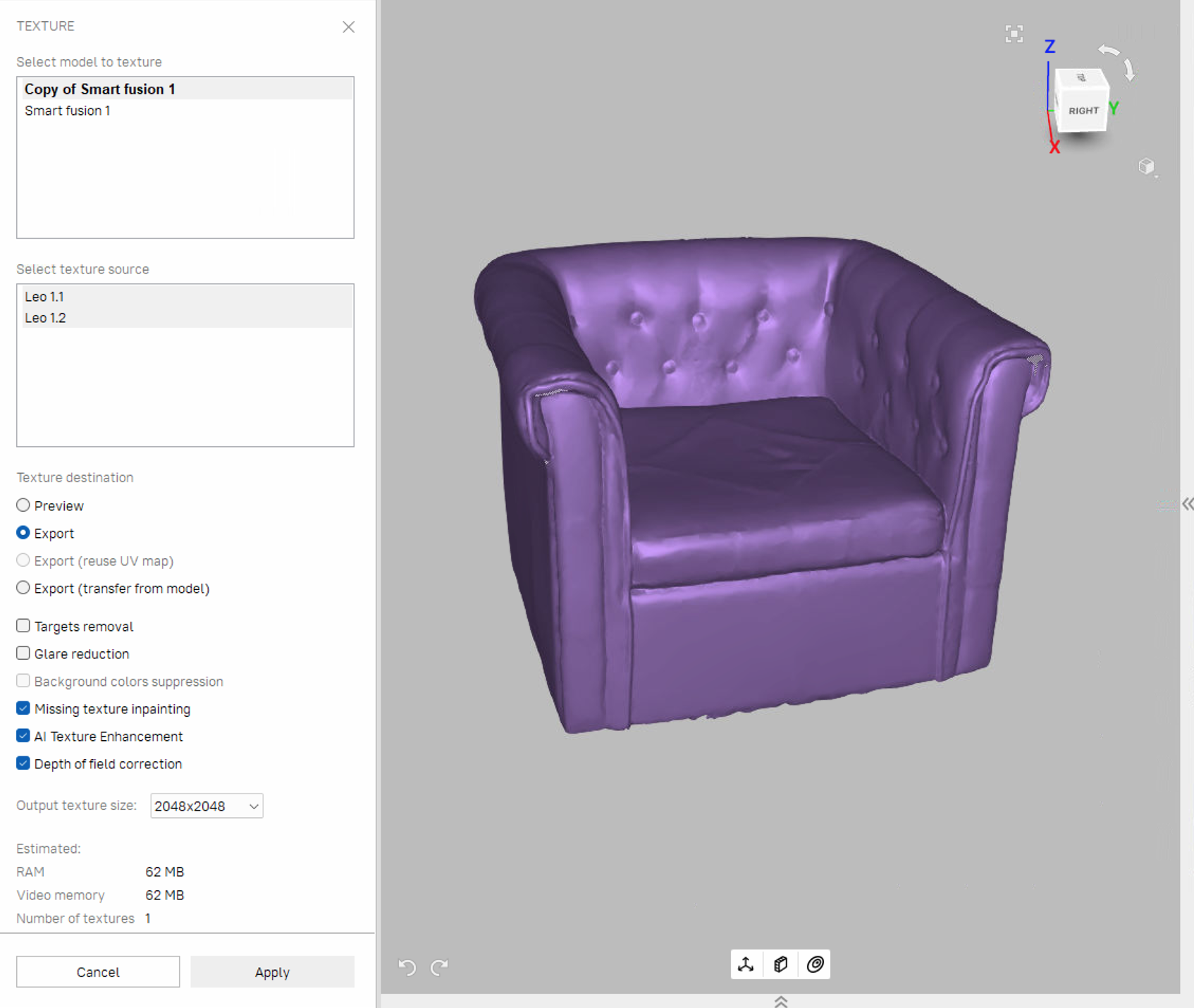The image size is (1194, 1008).
Task: Enable the Targets removal checkbox
Action: pyautogui.click(x=23, y=626)
